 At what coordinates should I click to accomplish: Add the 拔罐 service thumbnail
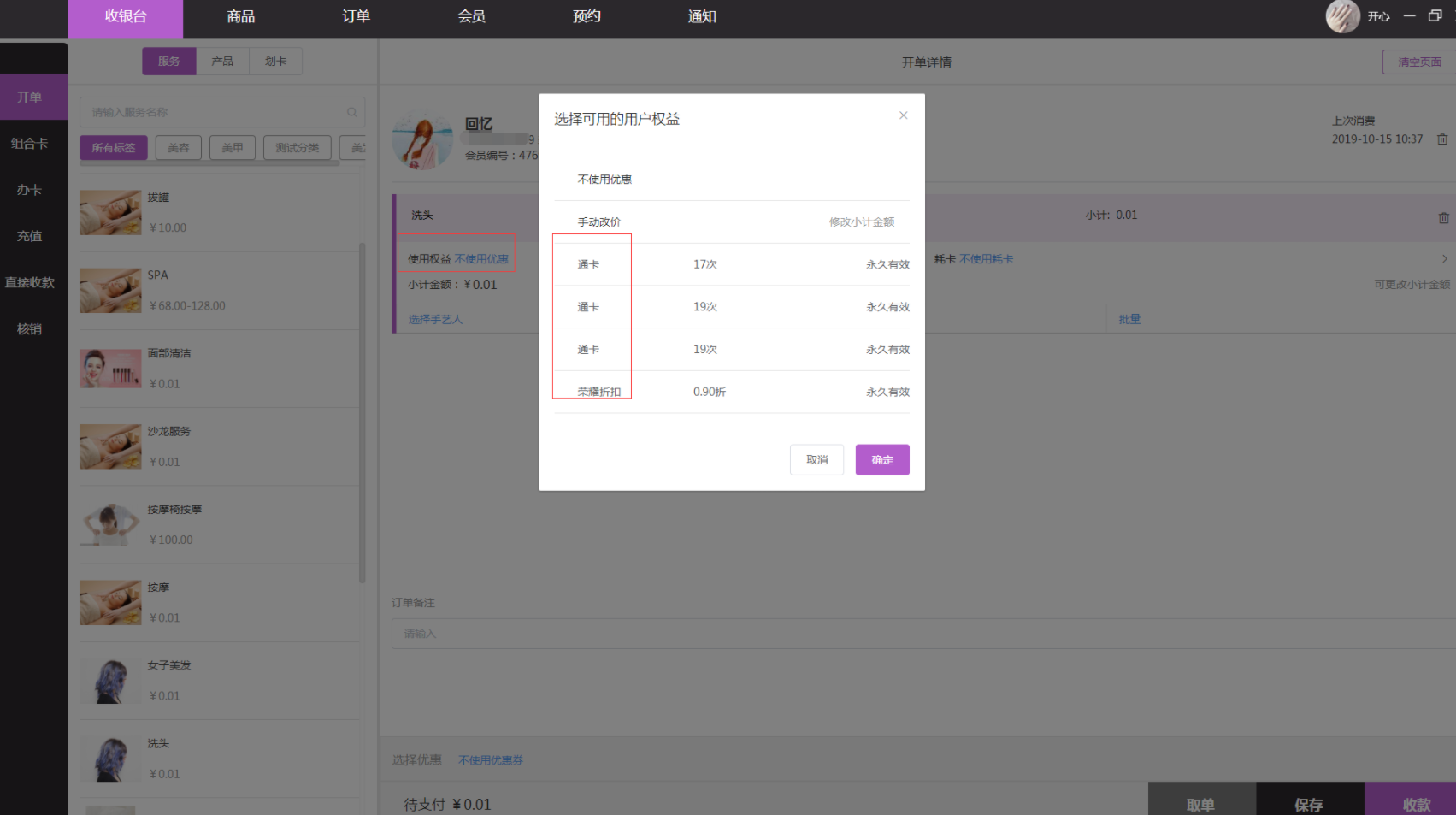click(110, 212)
